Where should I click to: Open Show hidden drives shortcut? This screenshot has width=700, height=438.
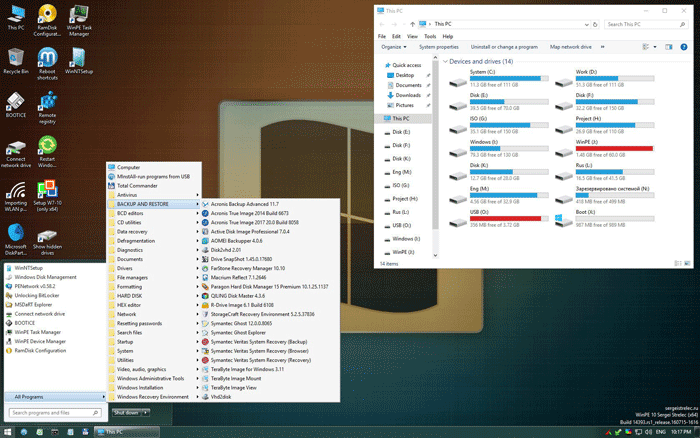coord(47,232)
